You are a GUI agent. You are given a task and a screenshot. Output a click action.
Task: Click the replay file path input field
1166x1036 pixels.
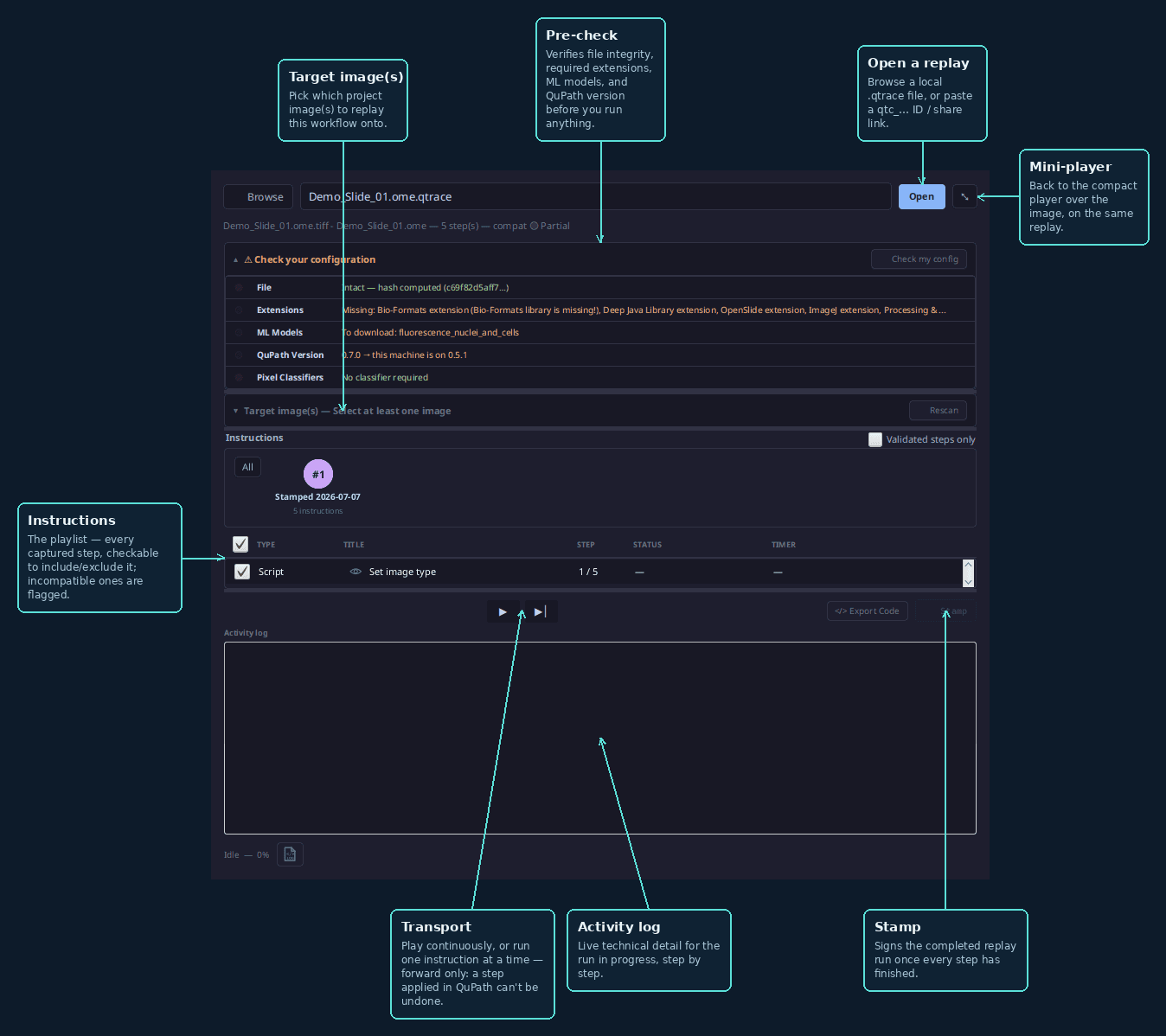click(x=595, y=196)
